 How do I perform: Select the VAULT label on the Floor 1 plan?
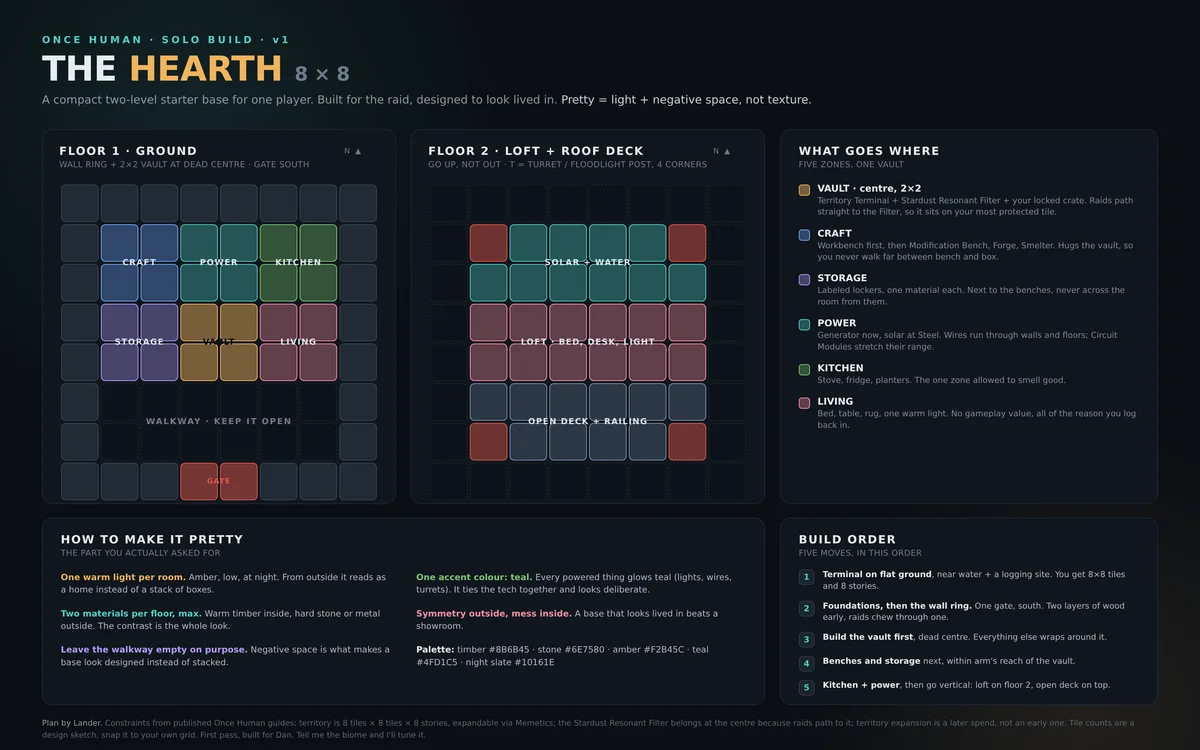(219, 342)
